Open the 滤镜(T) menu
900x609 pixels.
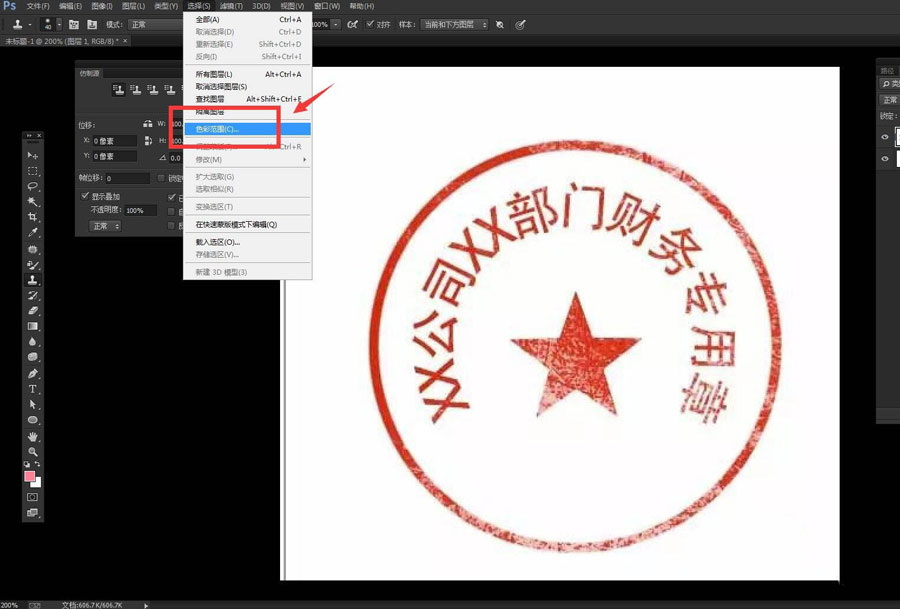pyautogui.click(x=231, y=6)
